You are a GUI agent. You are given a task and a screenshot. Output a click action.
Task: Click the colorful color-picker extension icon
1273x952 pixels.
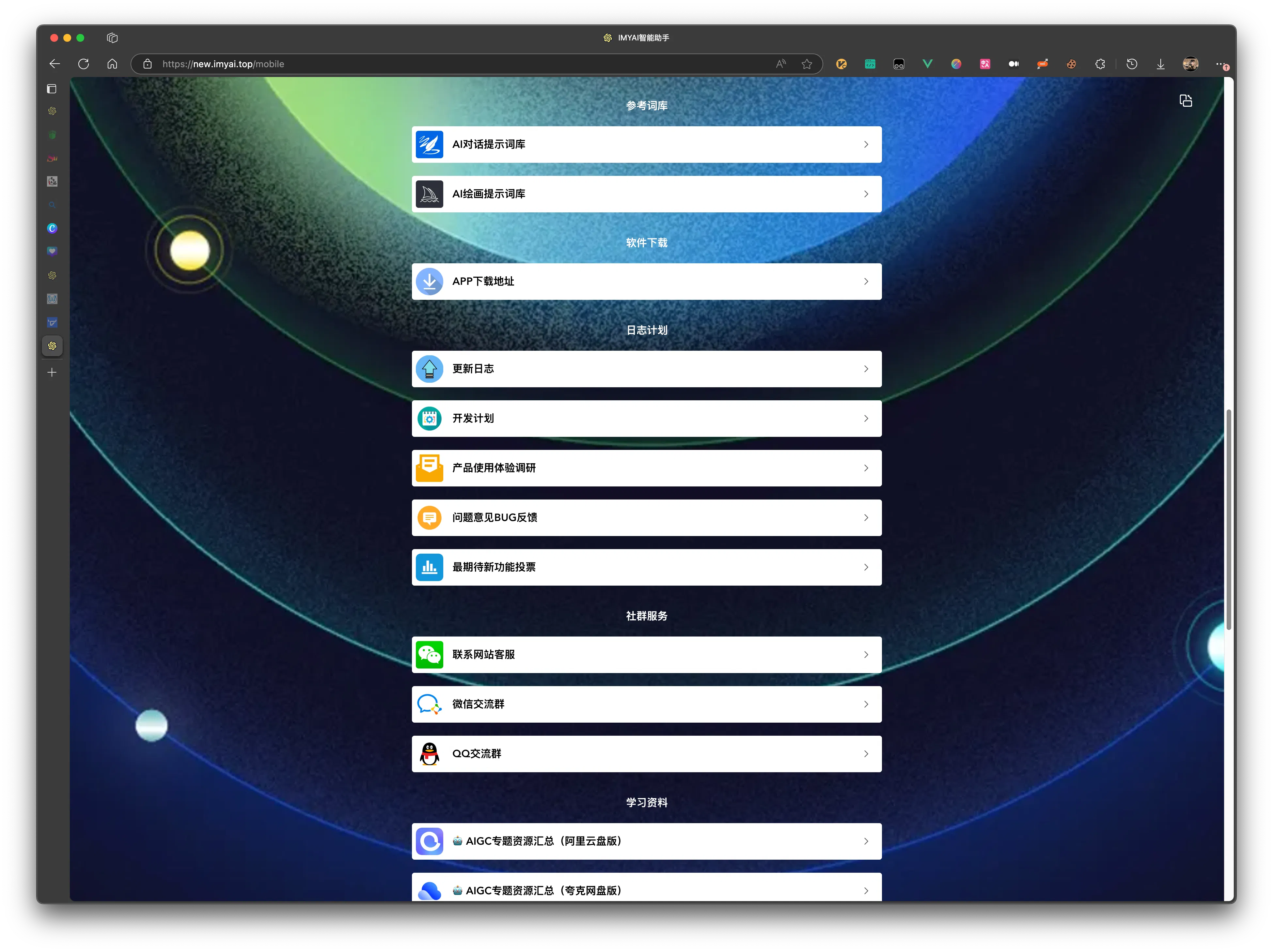pos(956,64)
